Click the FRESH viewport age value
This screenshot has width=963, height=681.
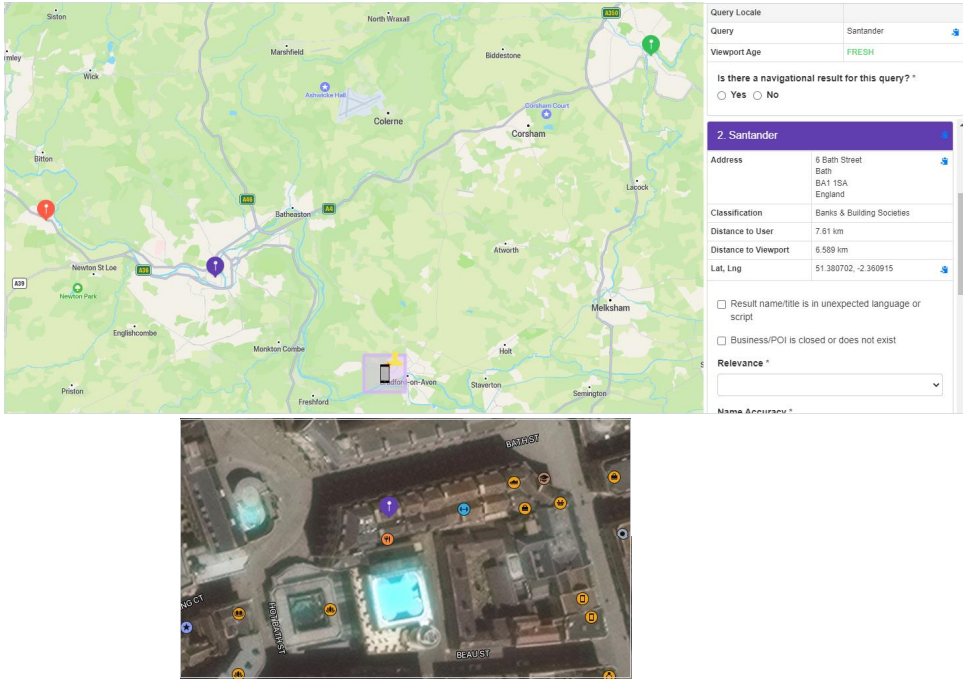point(860,52)
